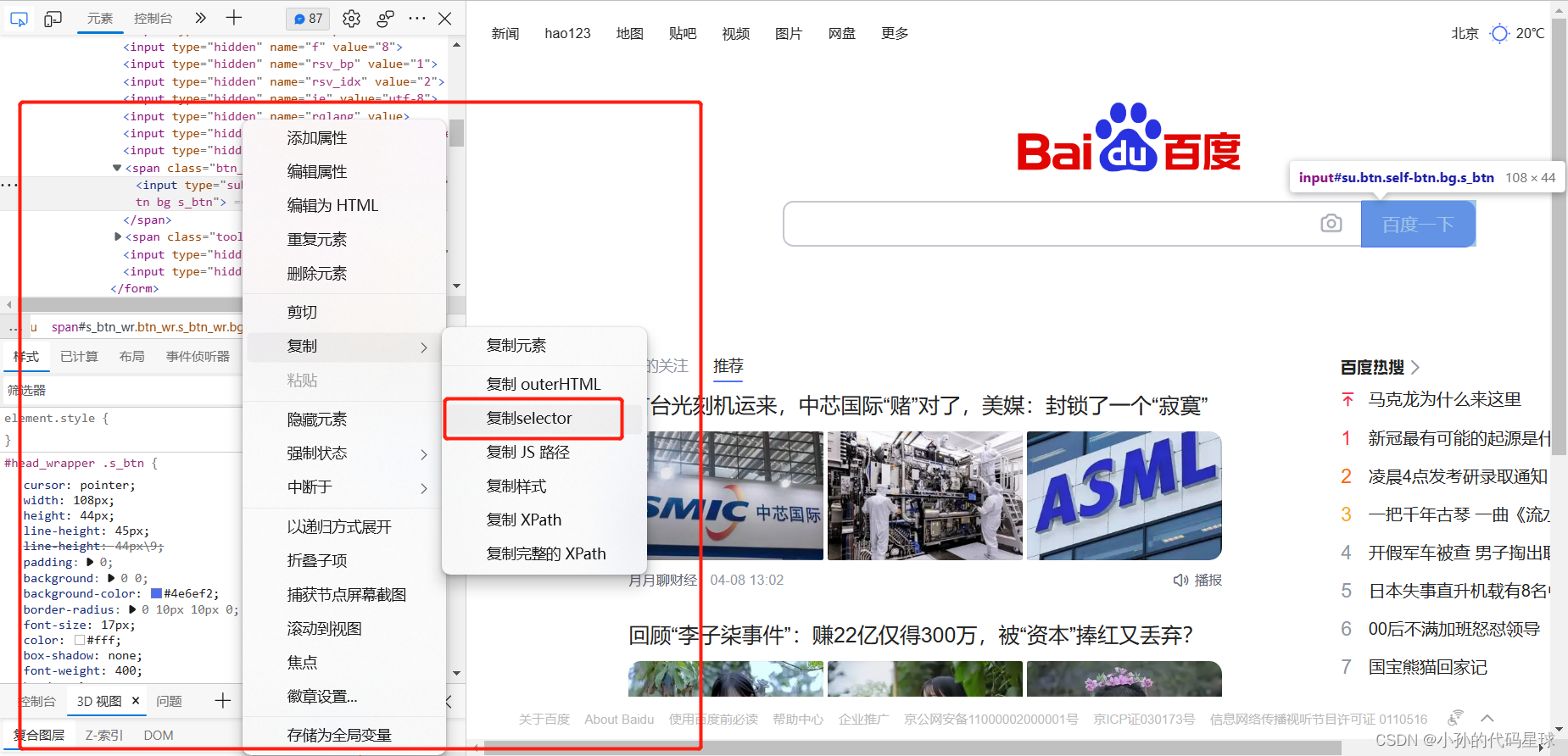Image resolution: width=1568 pixels, height=756 pixels.
Task: Open the hao123 link
Action: coord(567,33)
